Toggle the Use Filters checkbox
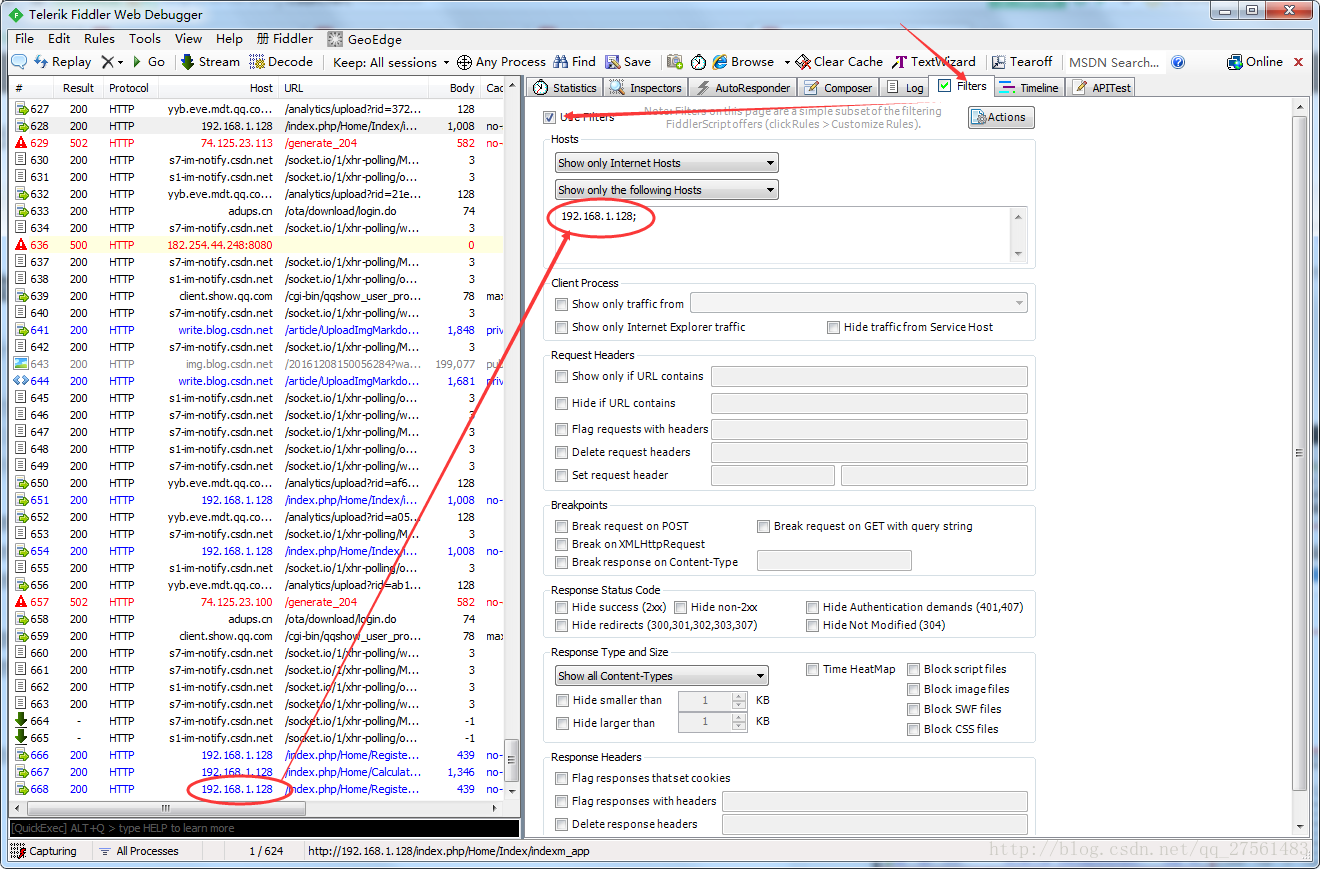The height and width of the screenshot is (869, 1320). click(549, 117)
